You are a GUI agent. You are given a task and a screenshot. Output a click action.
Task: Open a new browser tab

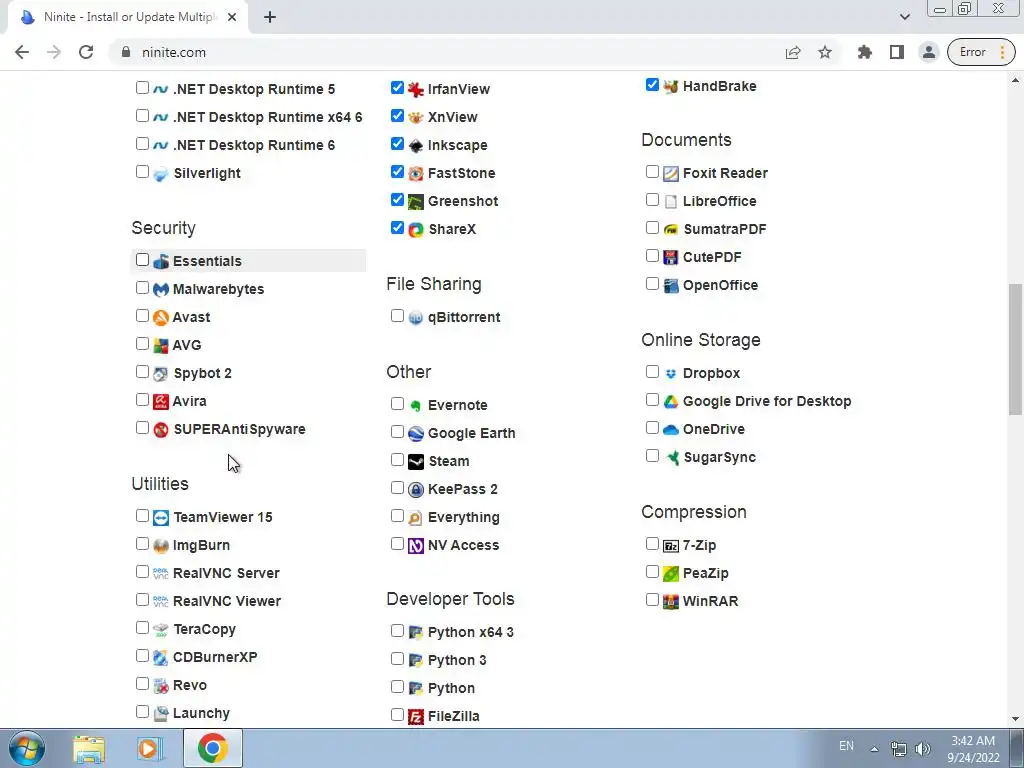coord(270,17)
